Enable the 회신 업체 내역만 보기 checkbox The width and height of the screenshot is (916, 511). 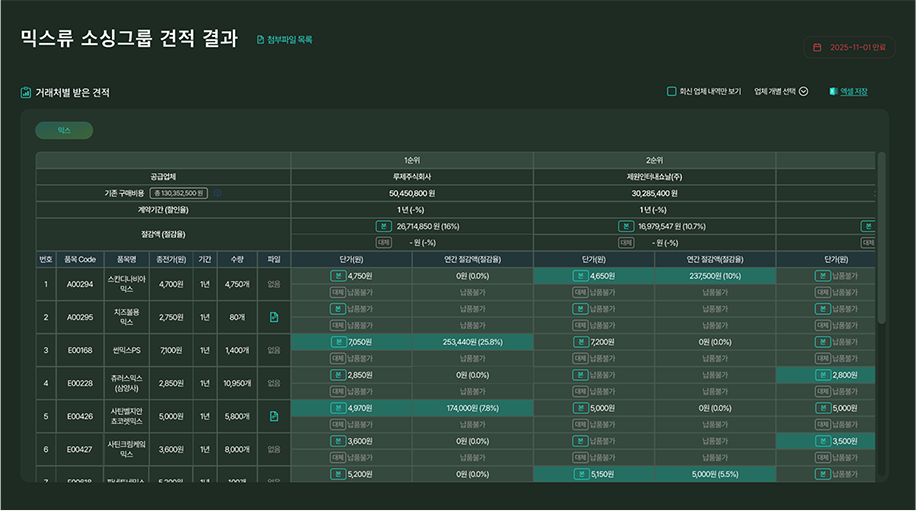672,92
